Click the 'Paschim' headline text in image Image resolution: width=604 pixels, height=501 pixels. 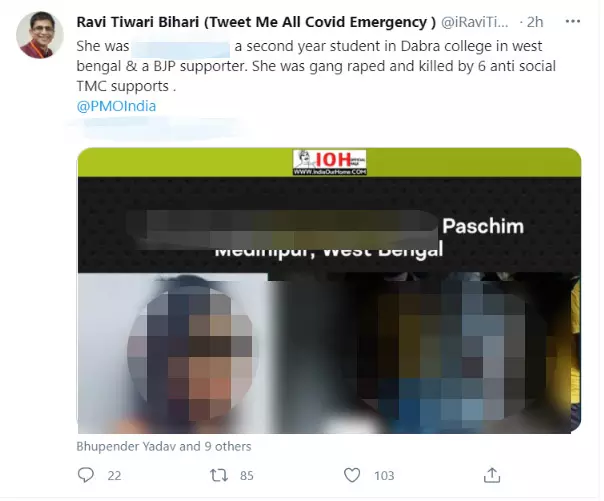[483, 226]
